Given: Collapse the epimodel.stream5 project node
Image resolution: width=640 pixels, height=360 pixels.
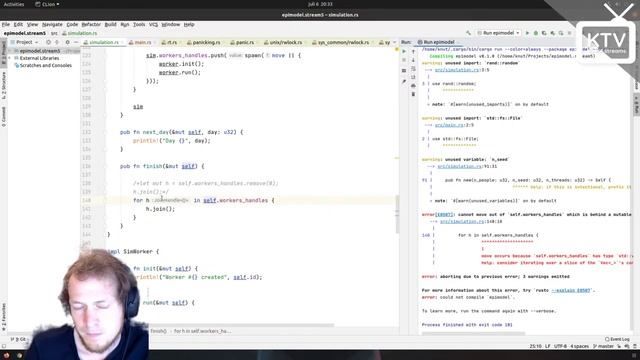Looking at the screenshot, I should click(x=10, y=51).
